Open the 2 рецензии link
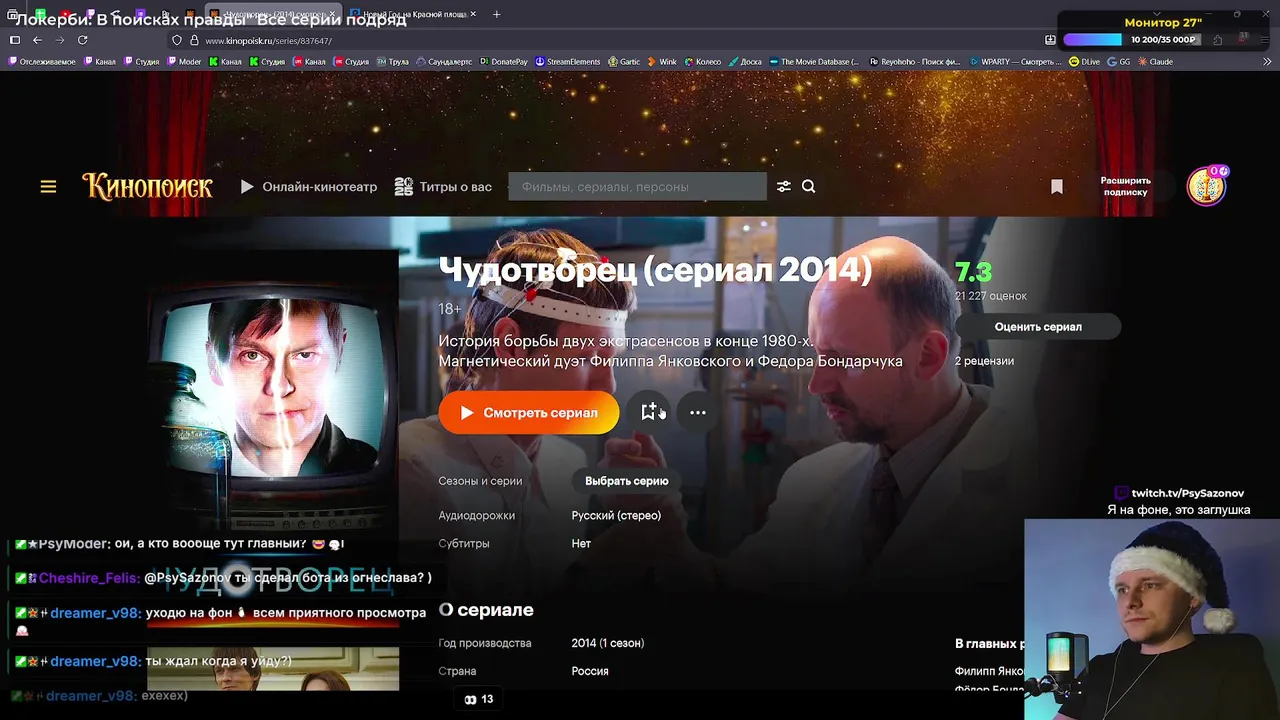This screenshot has width=1280, height=720. 984,361
